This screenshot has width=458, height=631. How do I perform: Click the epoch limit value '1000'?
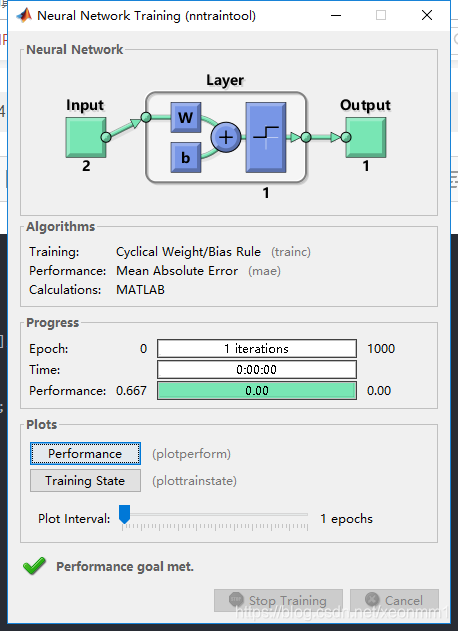point(381,348)
